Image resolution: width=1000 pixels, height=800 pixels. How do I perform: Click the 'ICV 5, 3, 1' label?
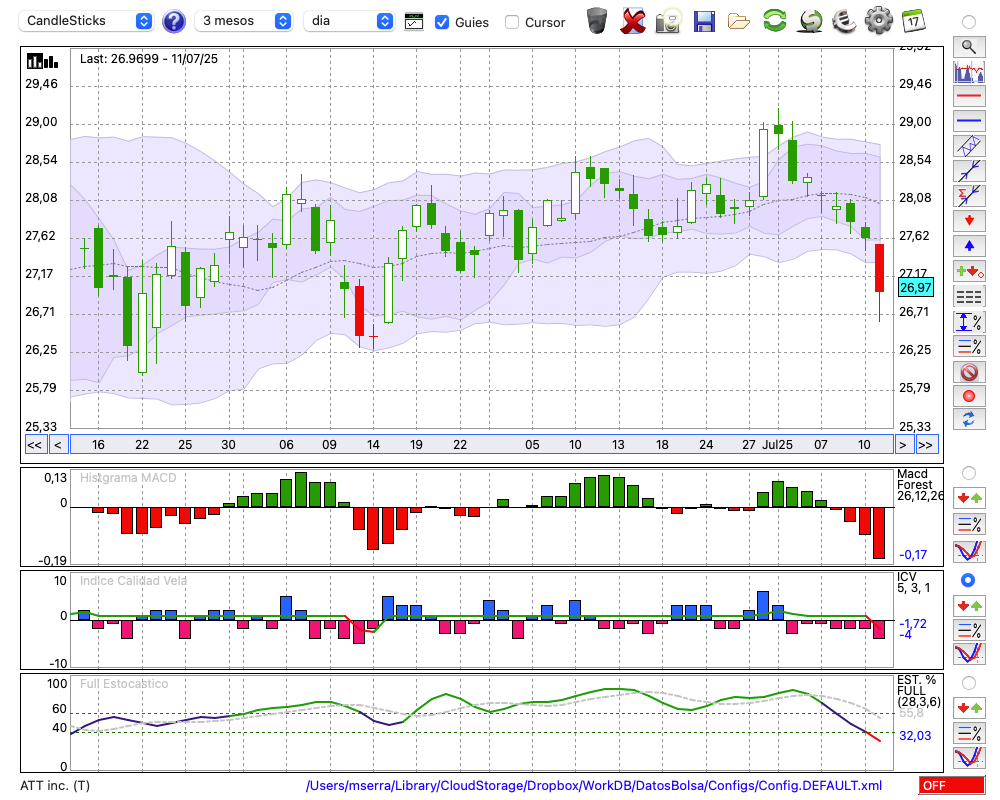pos(913,582)
